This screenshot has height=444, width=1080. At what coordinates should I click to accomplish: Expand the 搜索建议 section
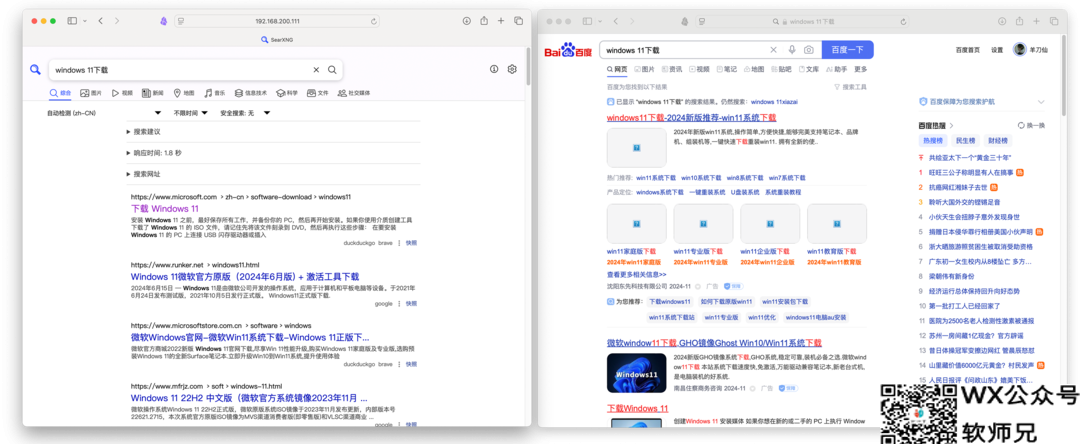(x=144, y=131)
